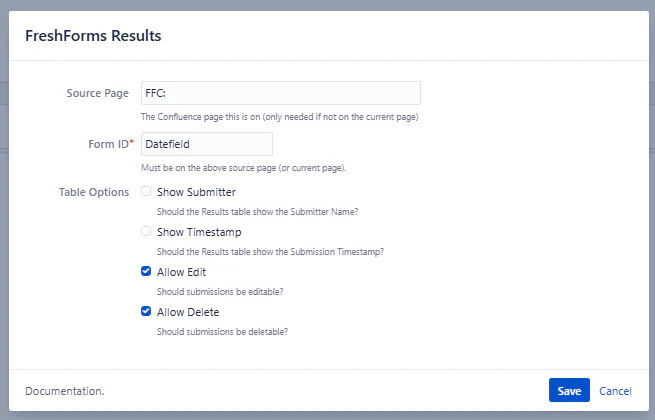The image size is (655, 420).
Task: Click the 'Show Submitter' label text
Action: click(x=196, y=192)
